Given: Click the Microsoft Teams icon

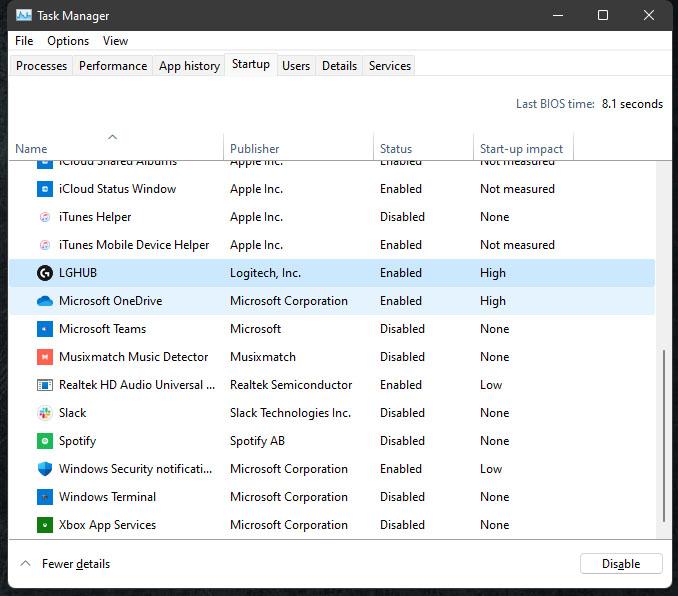Looking at the screenshot, I should 45,329.
